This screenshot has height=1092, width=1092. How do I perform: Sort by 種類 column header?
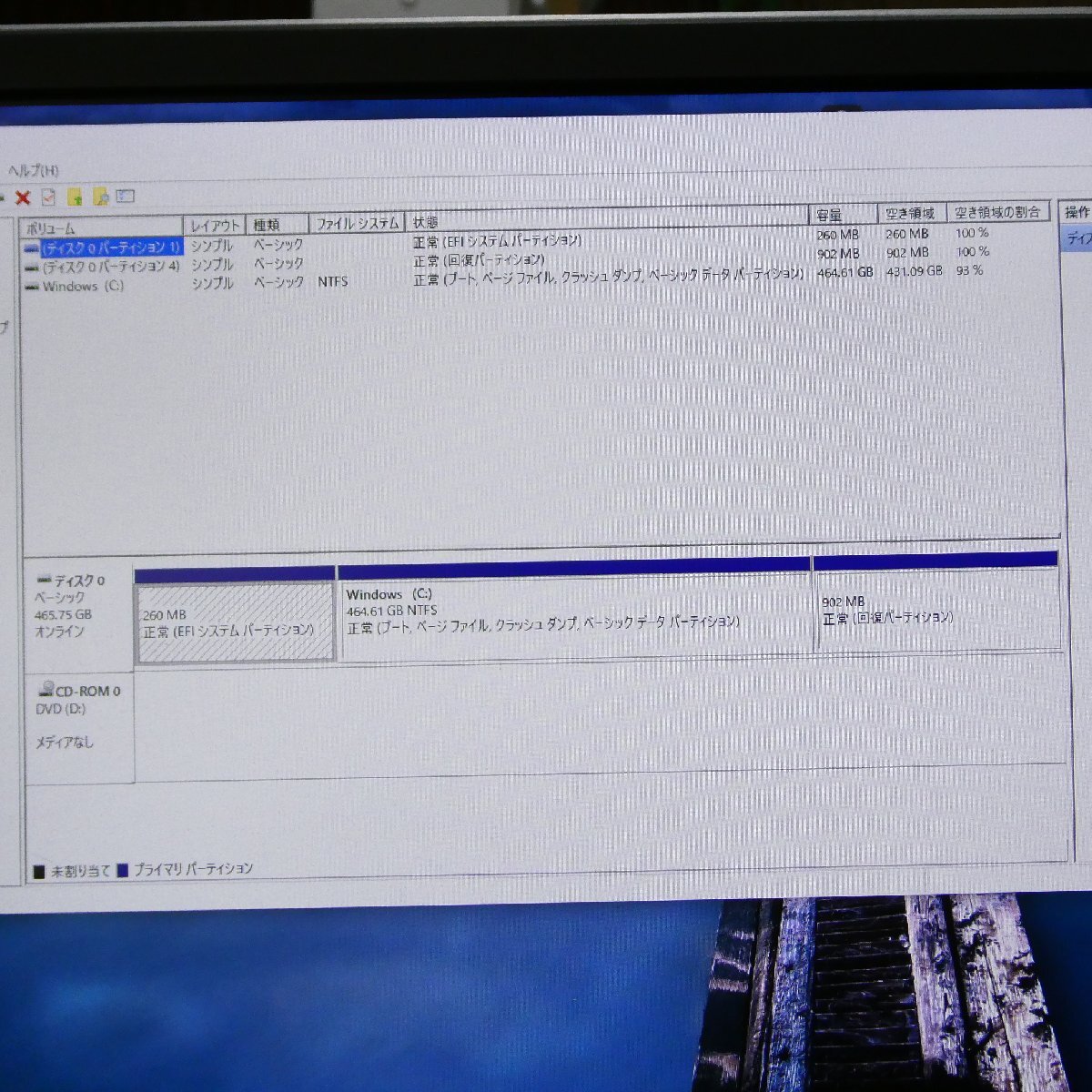[x=278, y=224]
